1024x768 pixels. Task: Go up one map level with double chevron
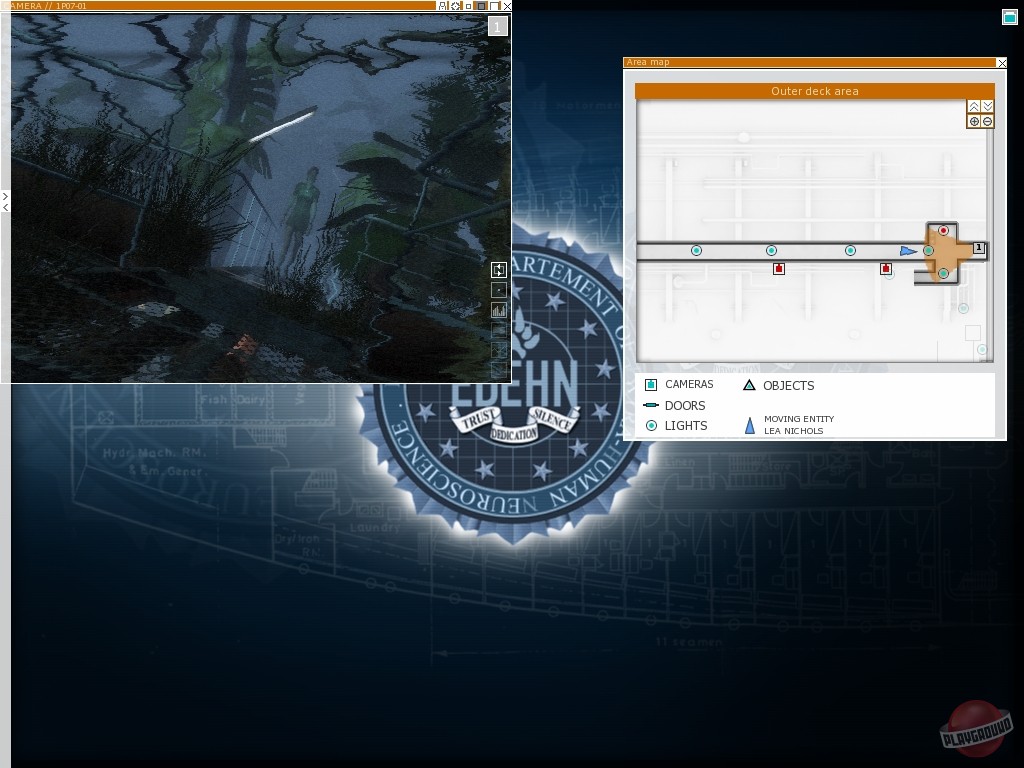pyautogui.click(x=974, y=106)
